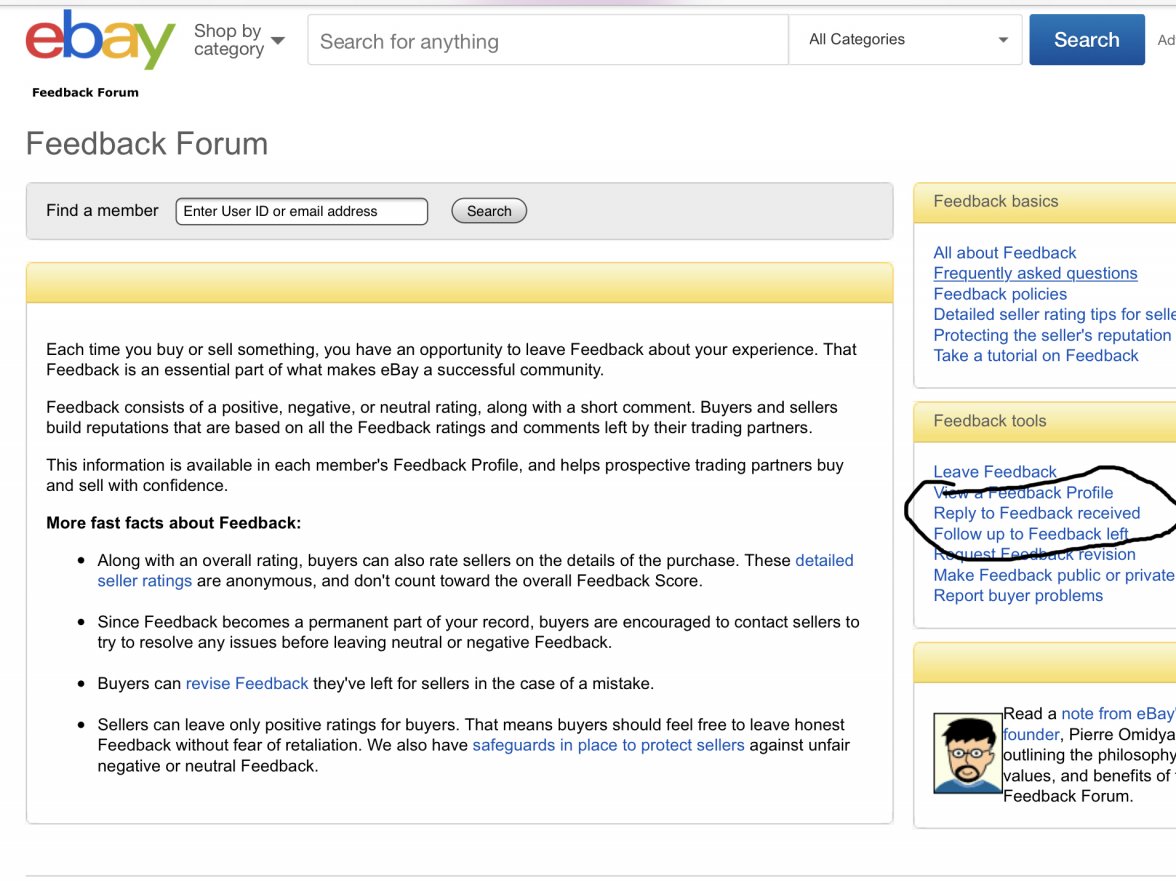Viewport: 1176px width, 881px height.
Task: Select Reply to Feedback received link
Action: pyautogui.click(x=1036, y=513)
